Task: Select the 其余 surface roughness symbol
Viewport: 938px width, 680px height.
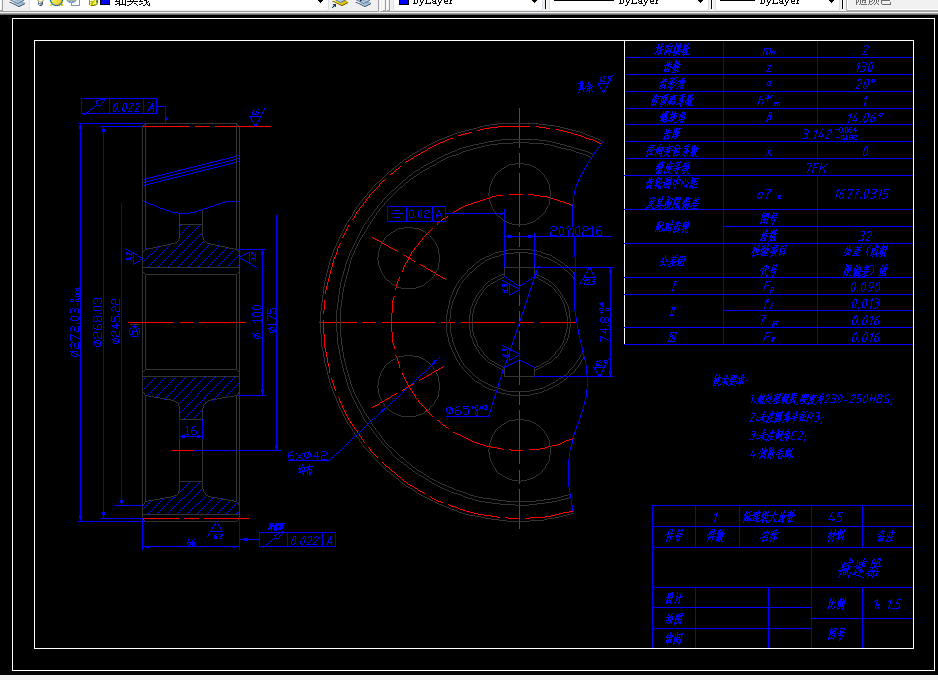Action: click(x=595, y=84)
